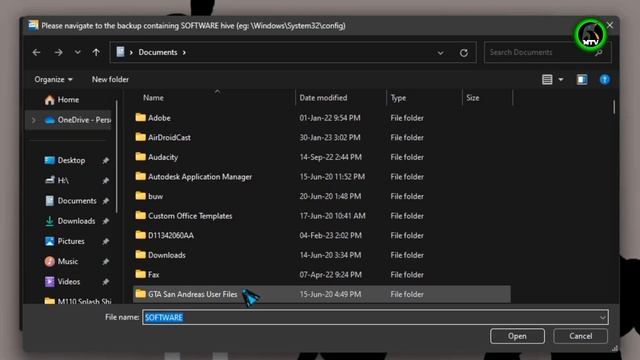This screenshot has width=640, height=360.
Task: Sort by the Size column
Action: 473,98
